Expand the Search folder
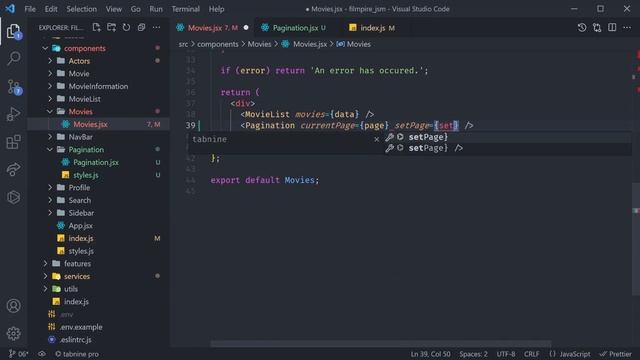This screenshot has height=360, width=640. (50, 200)
